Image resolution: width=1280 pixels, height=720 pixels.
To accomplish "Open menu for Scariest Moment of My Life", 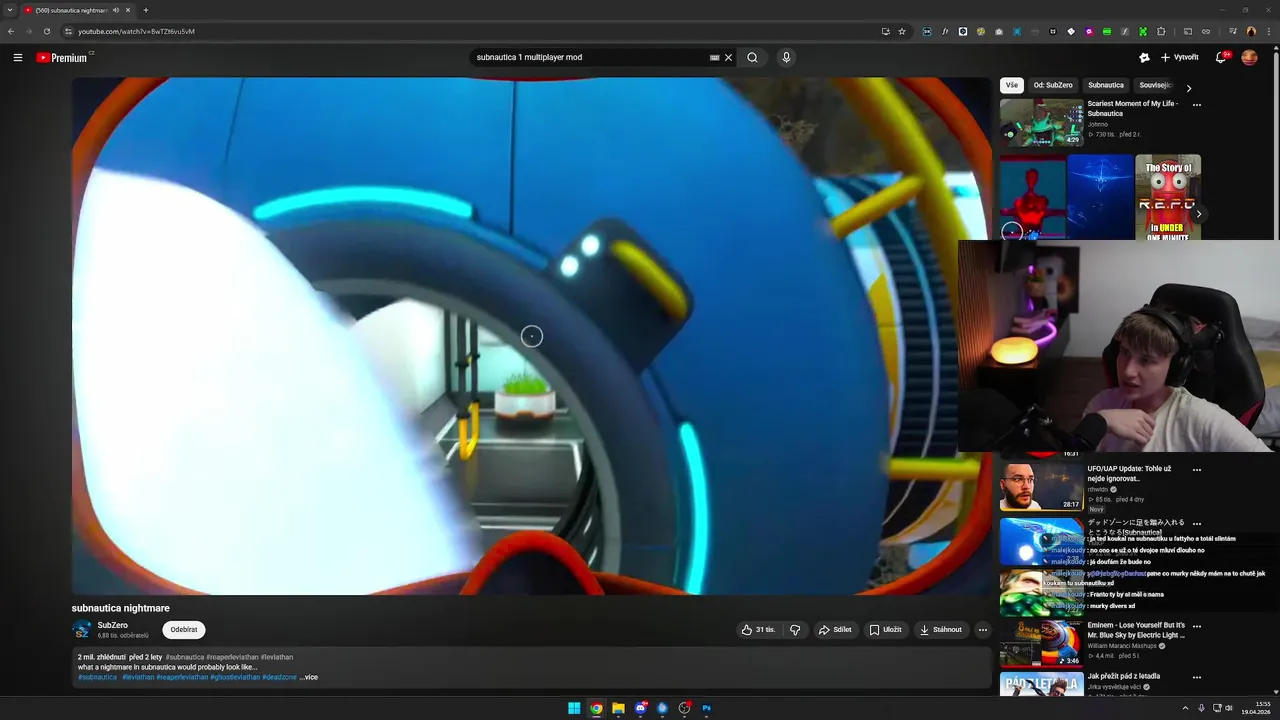I will (1196, 105).
